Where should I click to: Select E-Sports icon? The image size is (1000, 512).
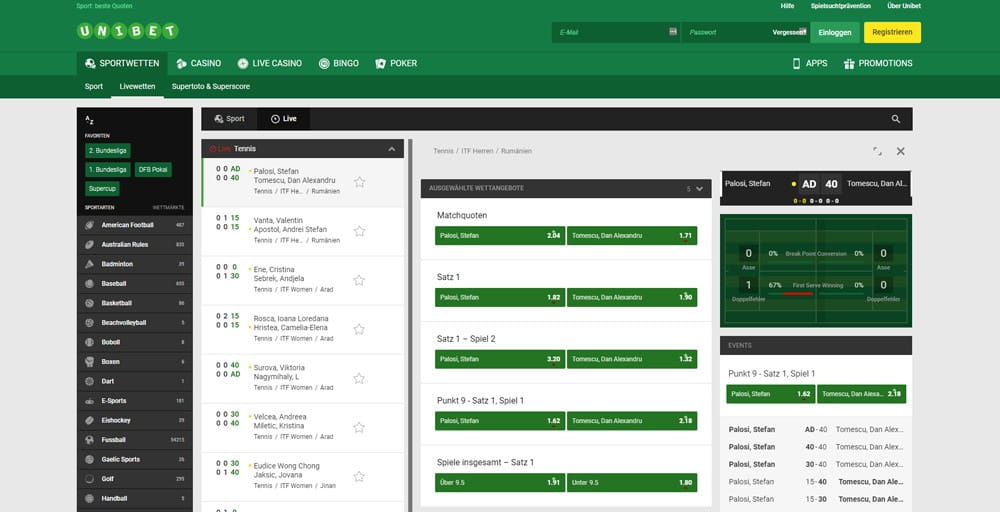89,401
